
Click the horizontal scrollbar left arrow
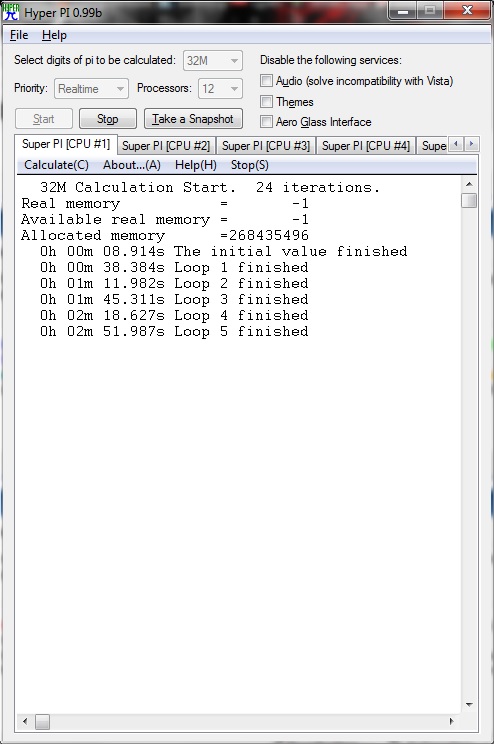[x=25, y=722]
